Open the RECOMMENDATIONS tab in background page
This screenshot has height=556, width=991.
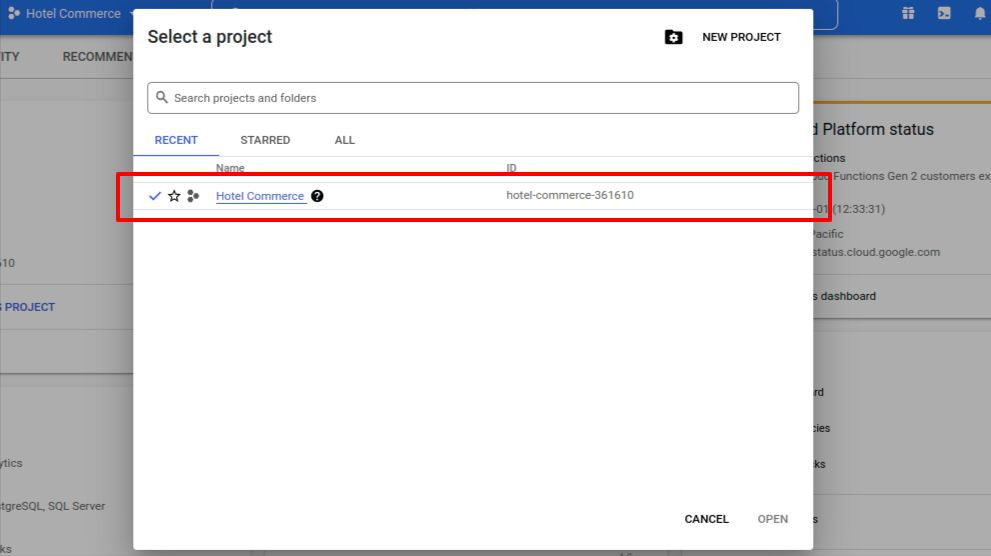tap(97, 57)
